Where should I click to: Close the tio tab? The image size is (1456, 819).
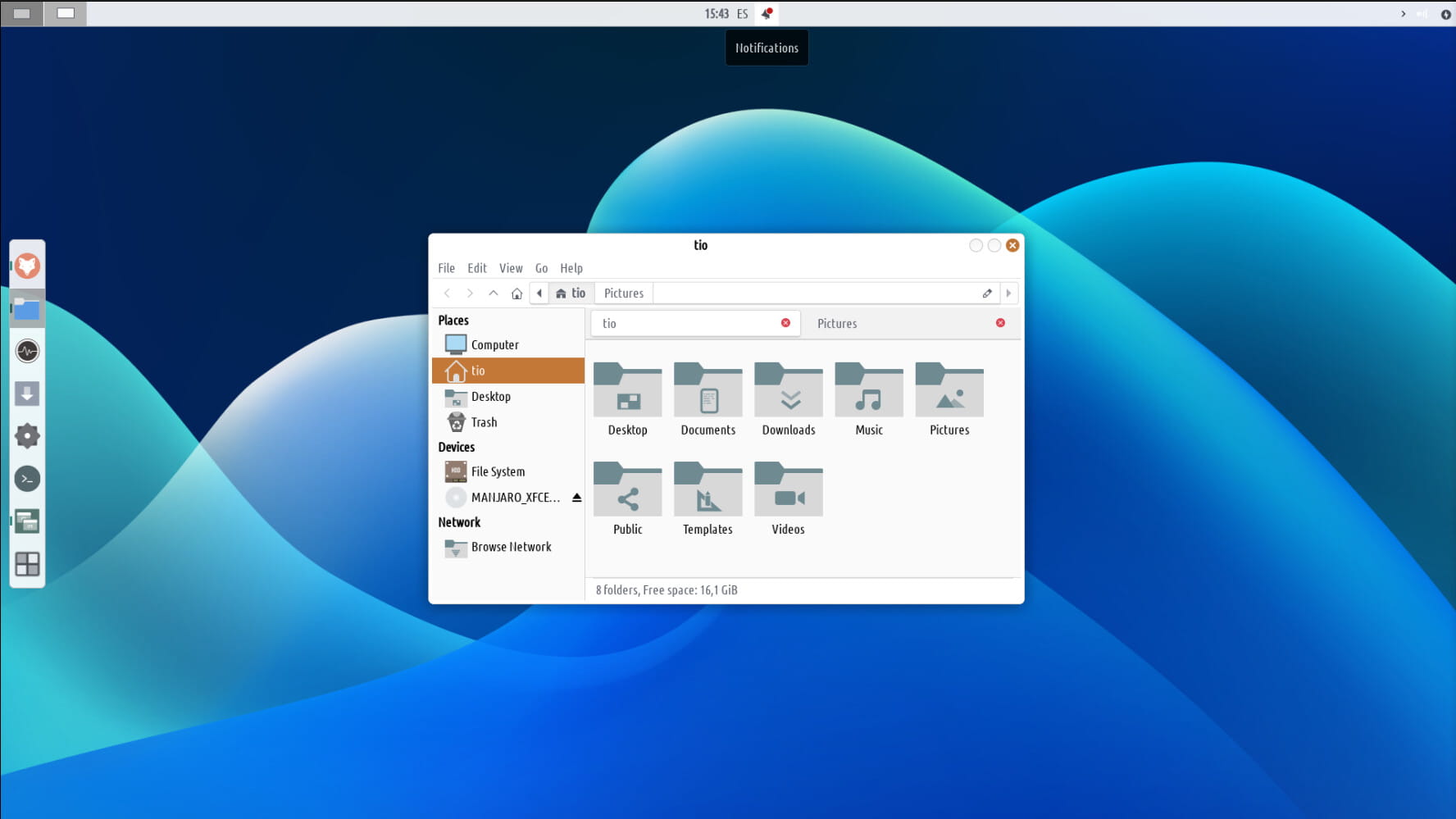click(x=785, y=323)
